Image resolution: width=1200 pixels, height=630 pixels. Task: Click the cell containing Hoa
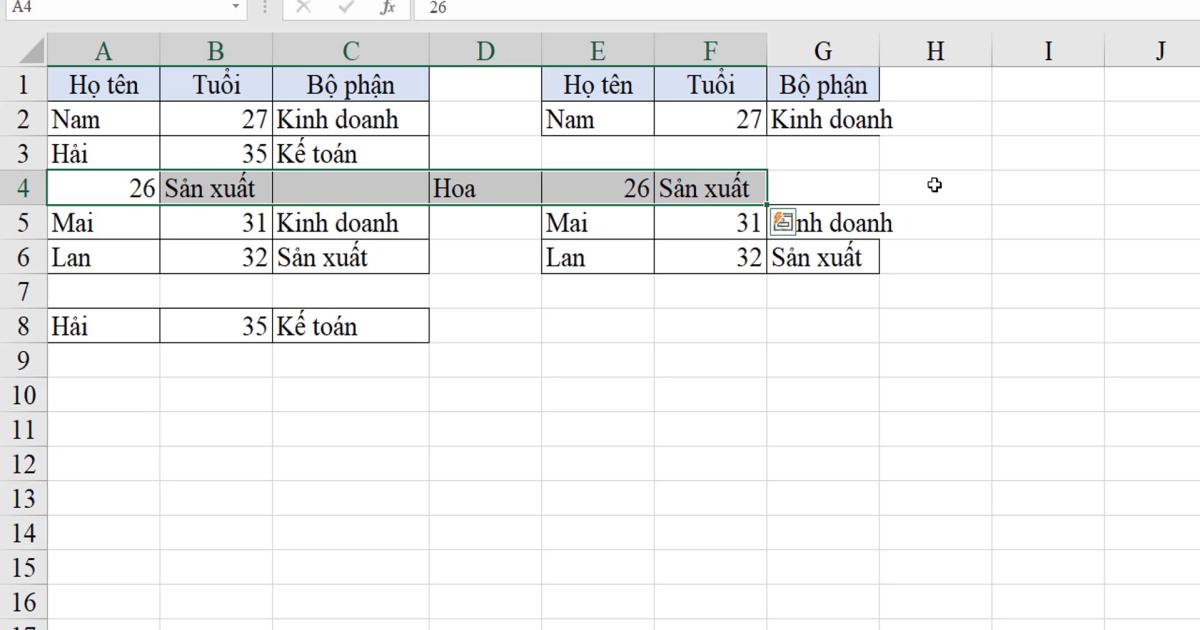coord(484,187)
